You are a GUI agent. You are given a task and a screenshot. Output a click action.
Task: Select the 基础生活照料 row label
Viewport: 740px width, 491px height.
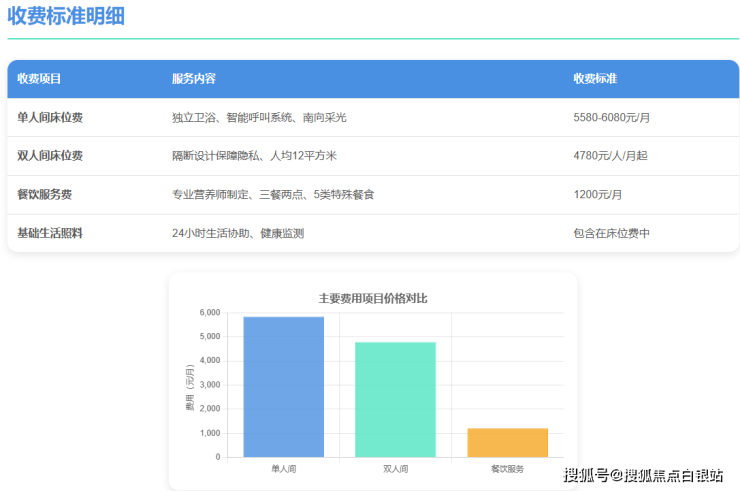tap(50, 233)
